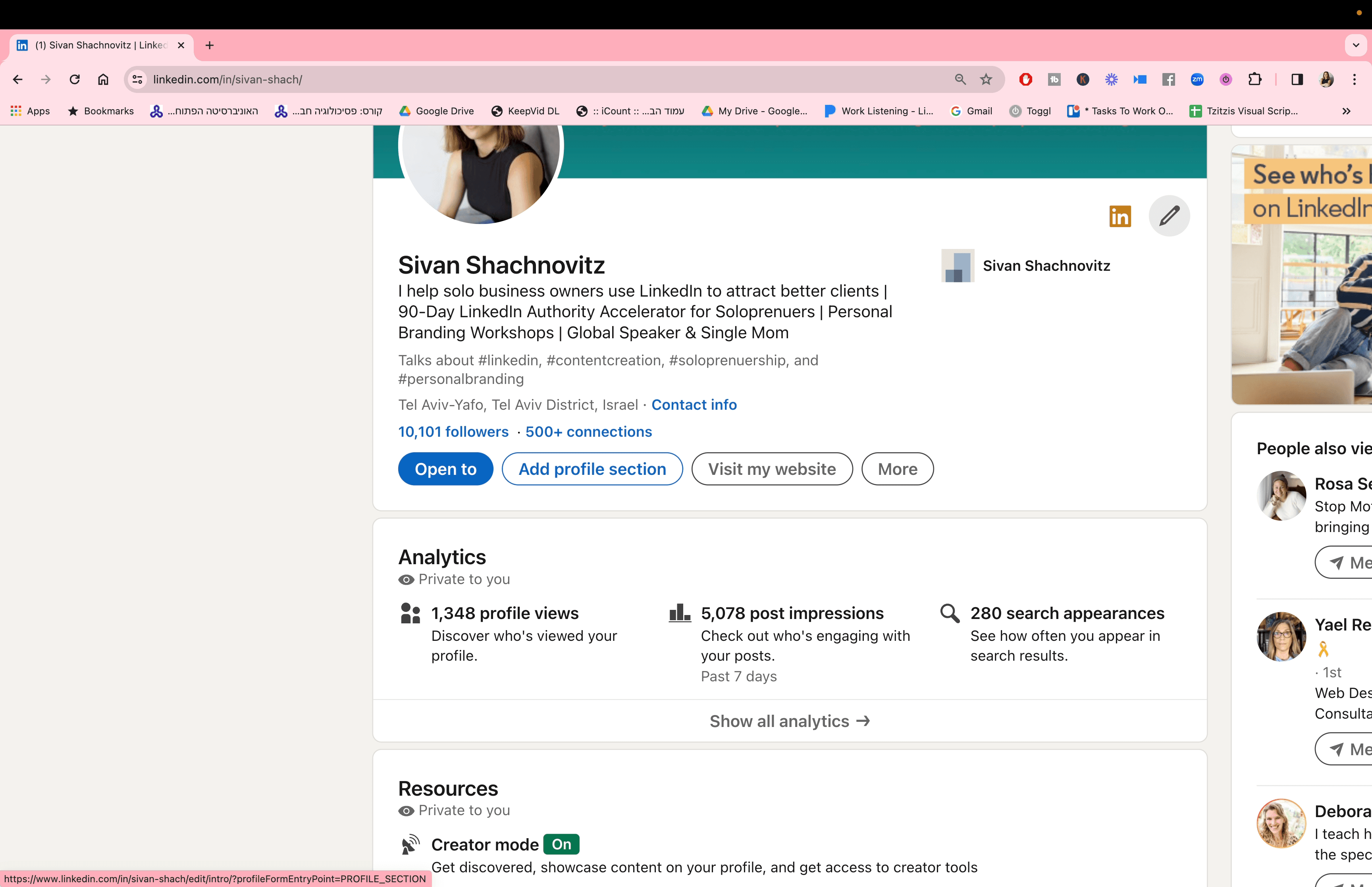The image size is (1372, 887).
Task: Show hidden bookmarks with the double chevron
Action: [x=1346, y=111]
